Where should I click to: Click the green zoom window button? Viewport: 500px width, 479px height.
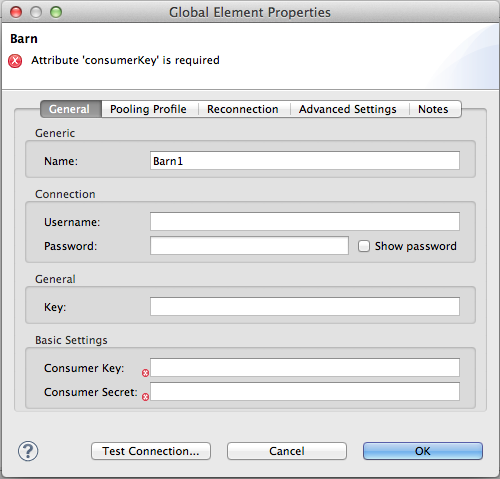(56, 12)
